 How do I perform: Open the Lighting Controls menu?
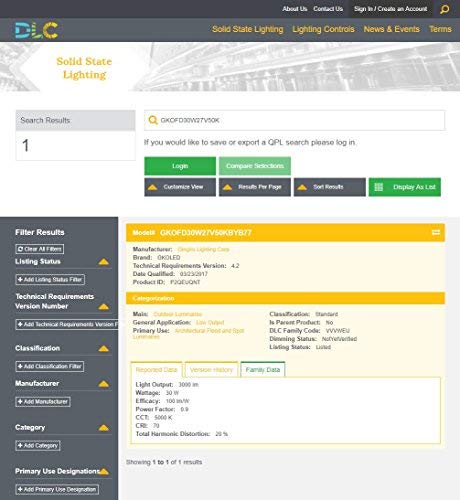tap(323, 29)
